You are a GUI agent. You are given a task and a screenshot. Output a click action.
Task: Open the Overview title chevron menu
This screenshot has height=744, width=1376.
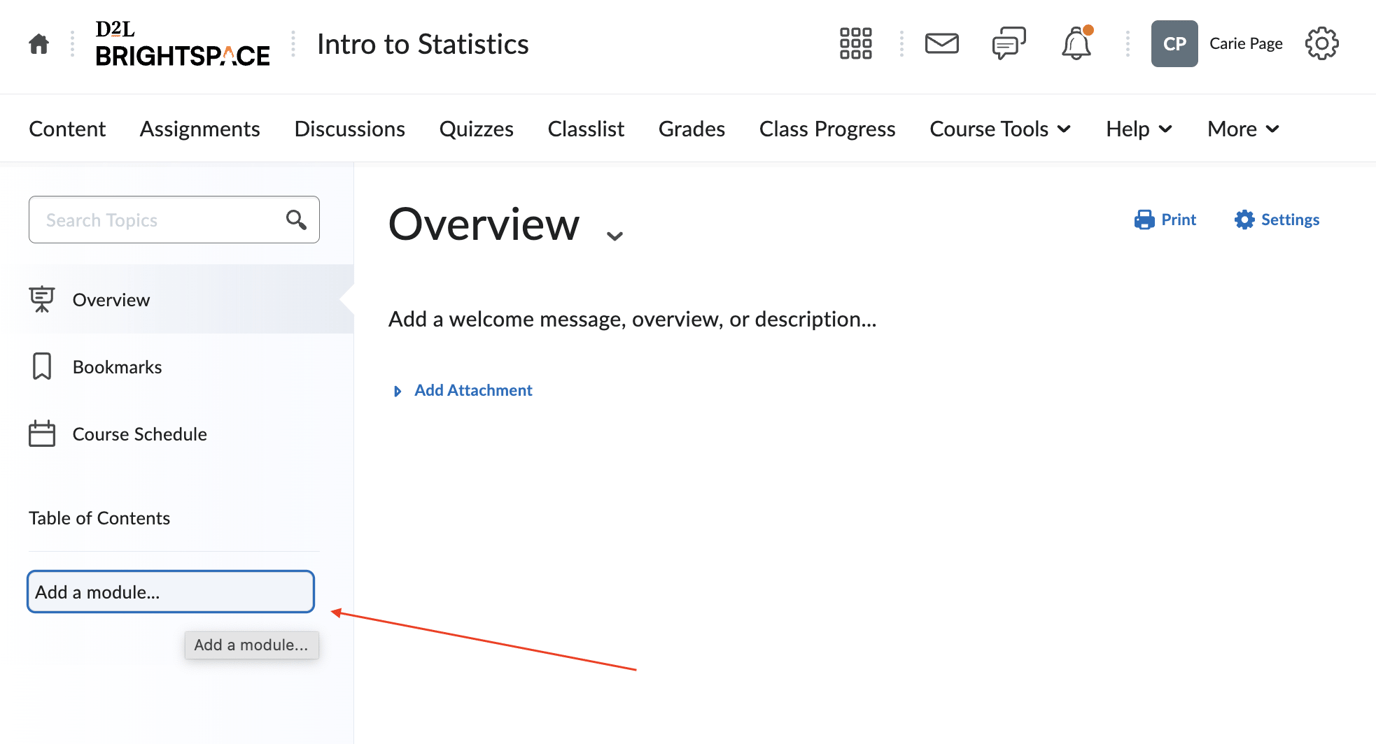tap(615, 236)
